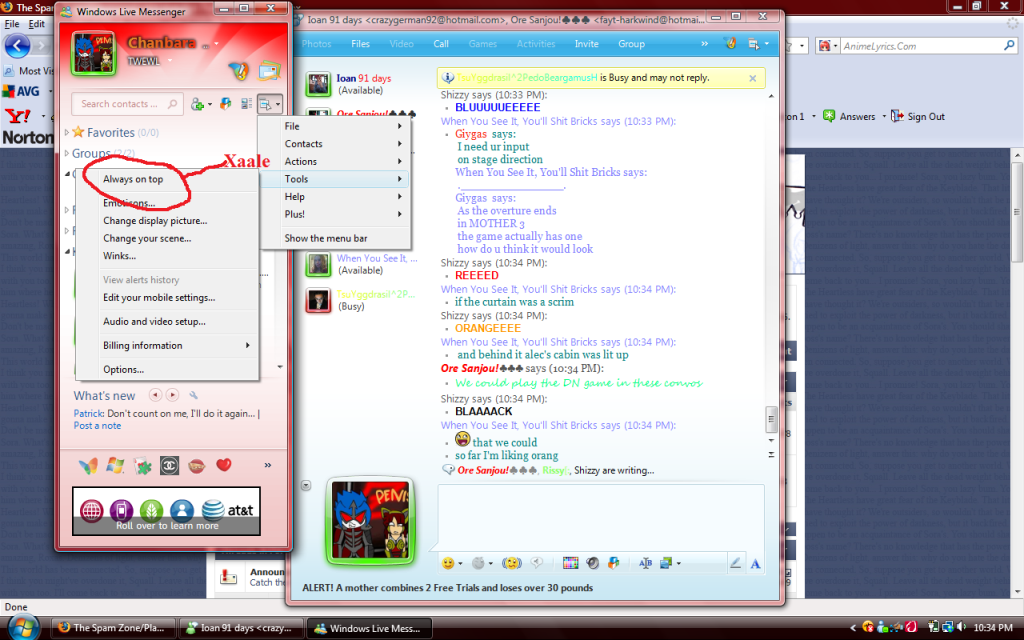Send a nudge with the shaking face icon
This screenshot has width=1024, height=640.
point(511,563)
